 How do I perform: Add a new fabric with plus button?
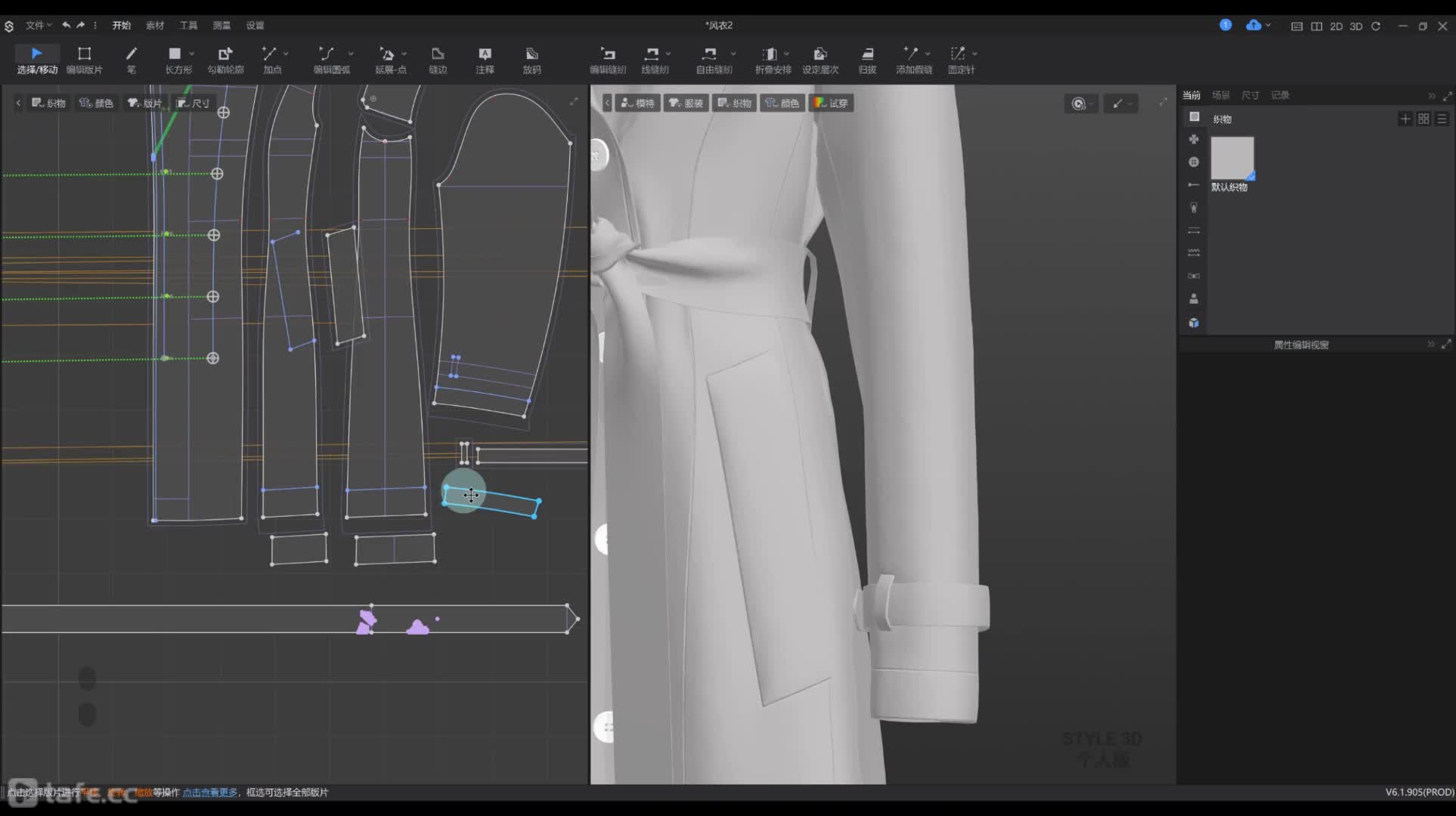pos(1405,119)
